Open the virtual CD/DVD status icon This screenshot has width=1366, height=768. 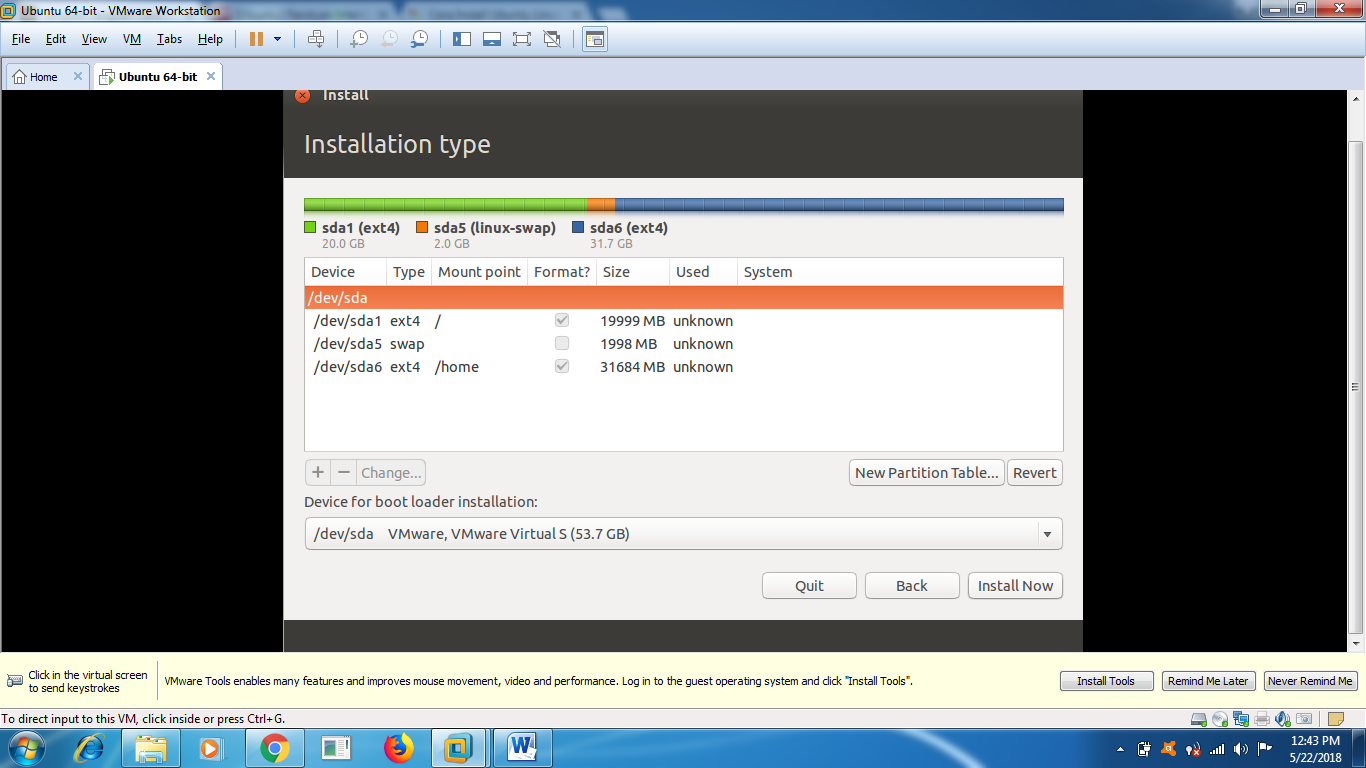click(1221, 717)
